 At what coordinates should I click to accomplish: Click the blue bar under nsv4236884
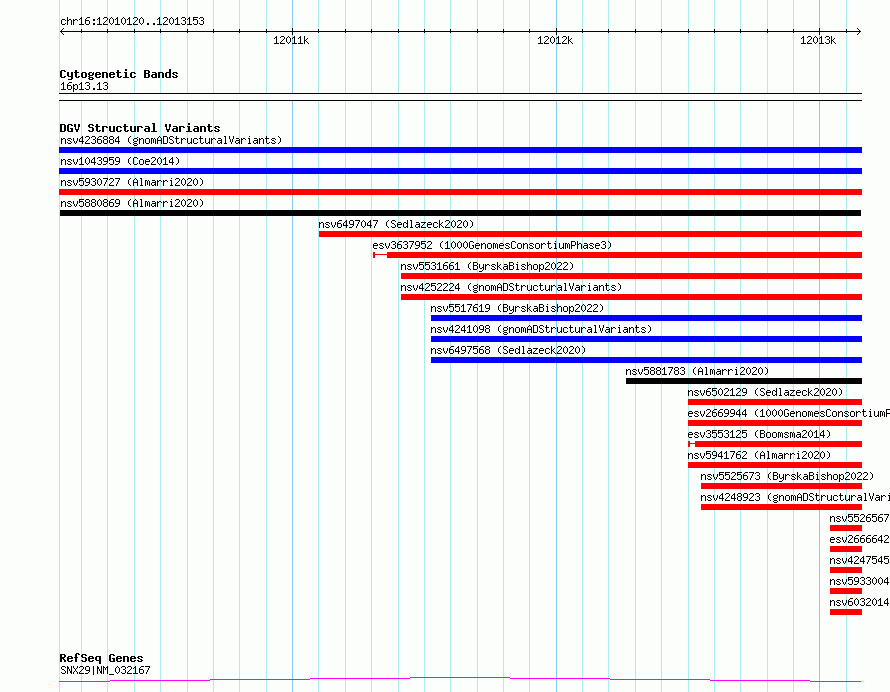pos(460,150)
